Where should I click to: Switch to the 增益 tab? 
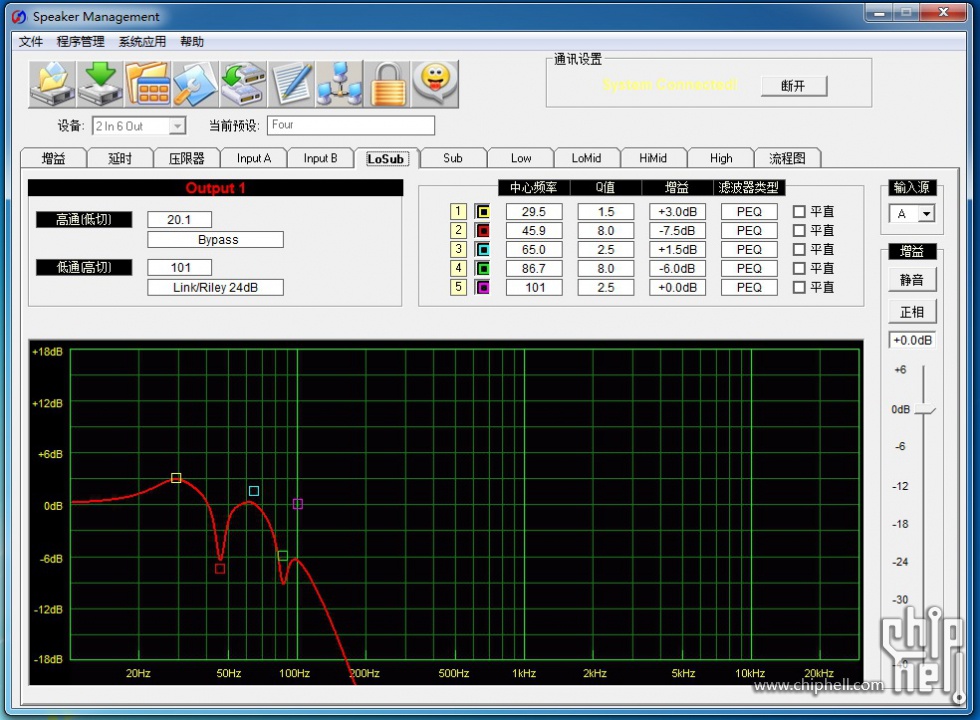tap(53, 159)
